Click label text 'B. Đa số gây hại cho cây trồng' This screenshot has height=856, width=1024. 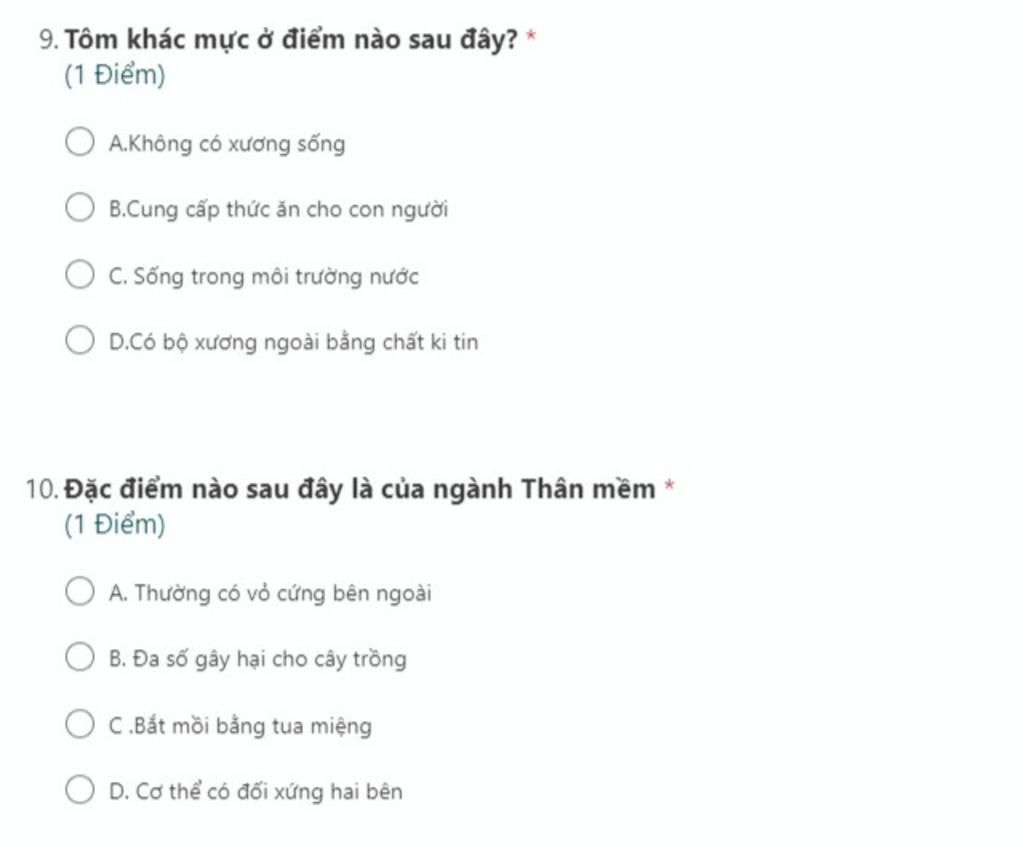point(257,660)
